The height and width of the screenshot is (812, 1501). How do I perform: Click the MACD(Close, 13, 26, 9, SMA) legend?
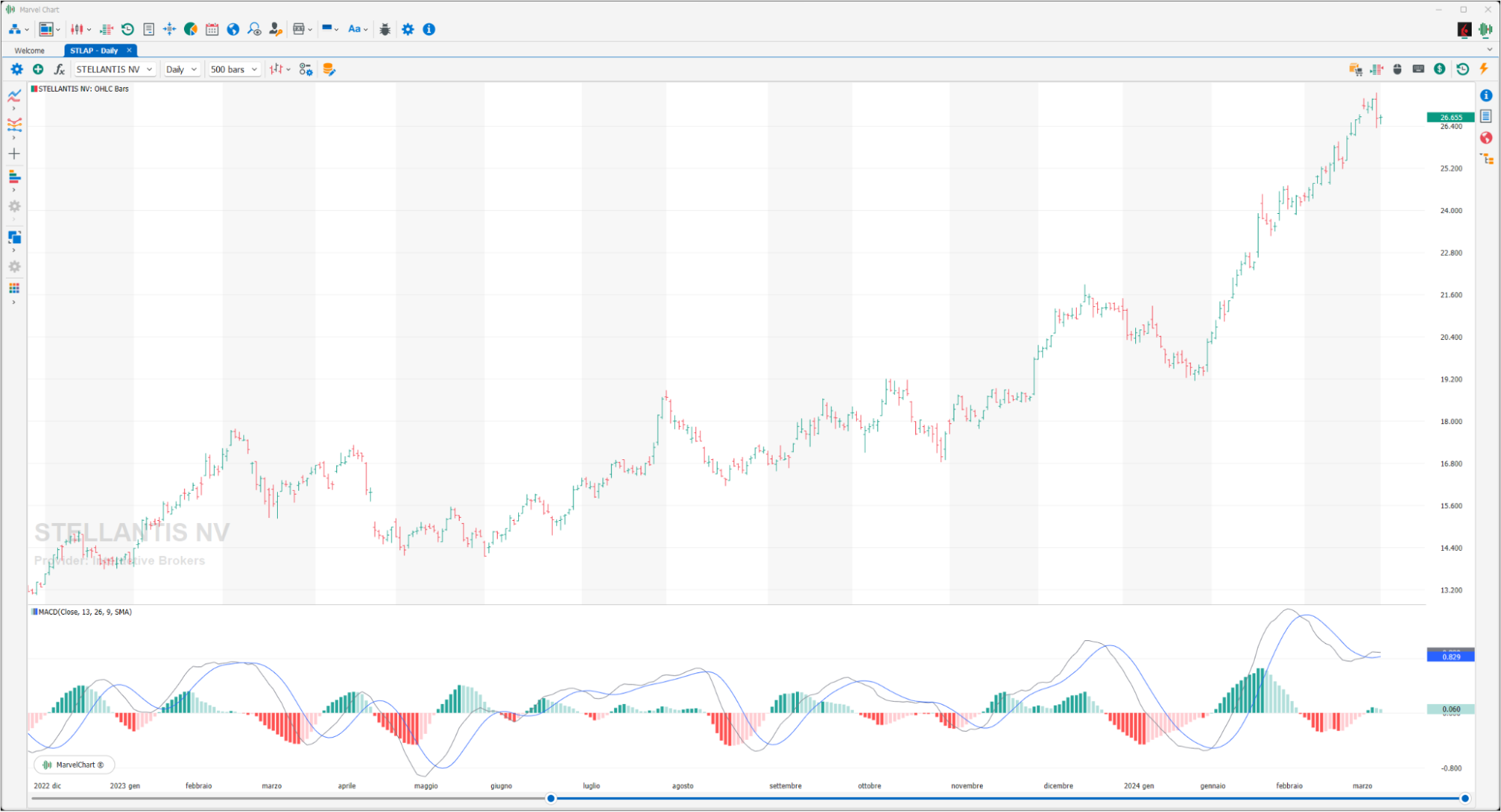point(81,612)
